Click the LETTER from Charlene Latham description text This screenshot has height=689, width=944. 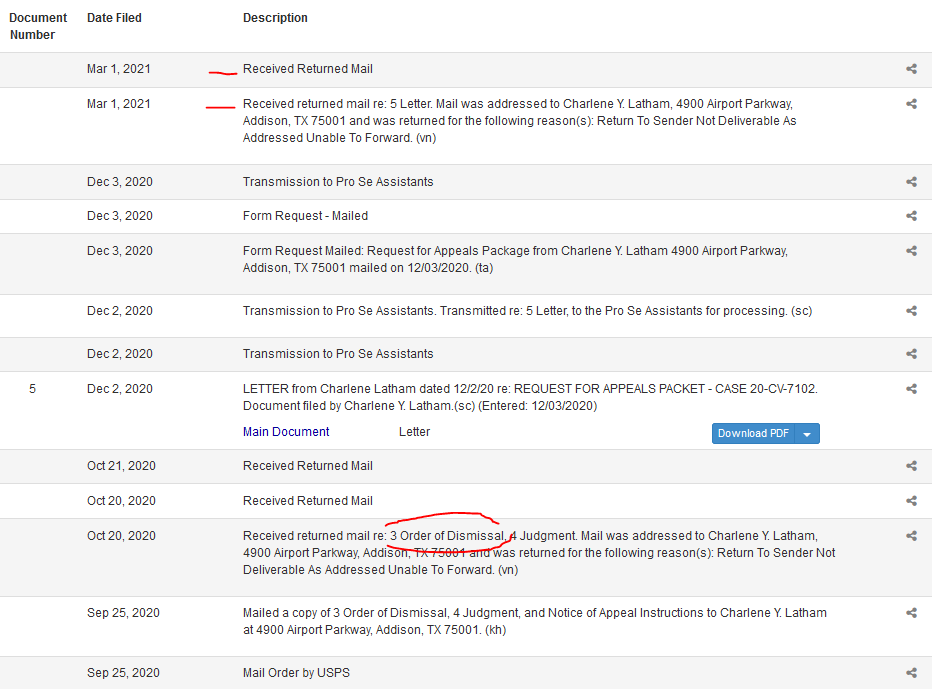tap(530, 398)
